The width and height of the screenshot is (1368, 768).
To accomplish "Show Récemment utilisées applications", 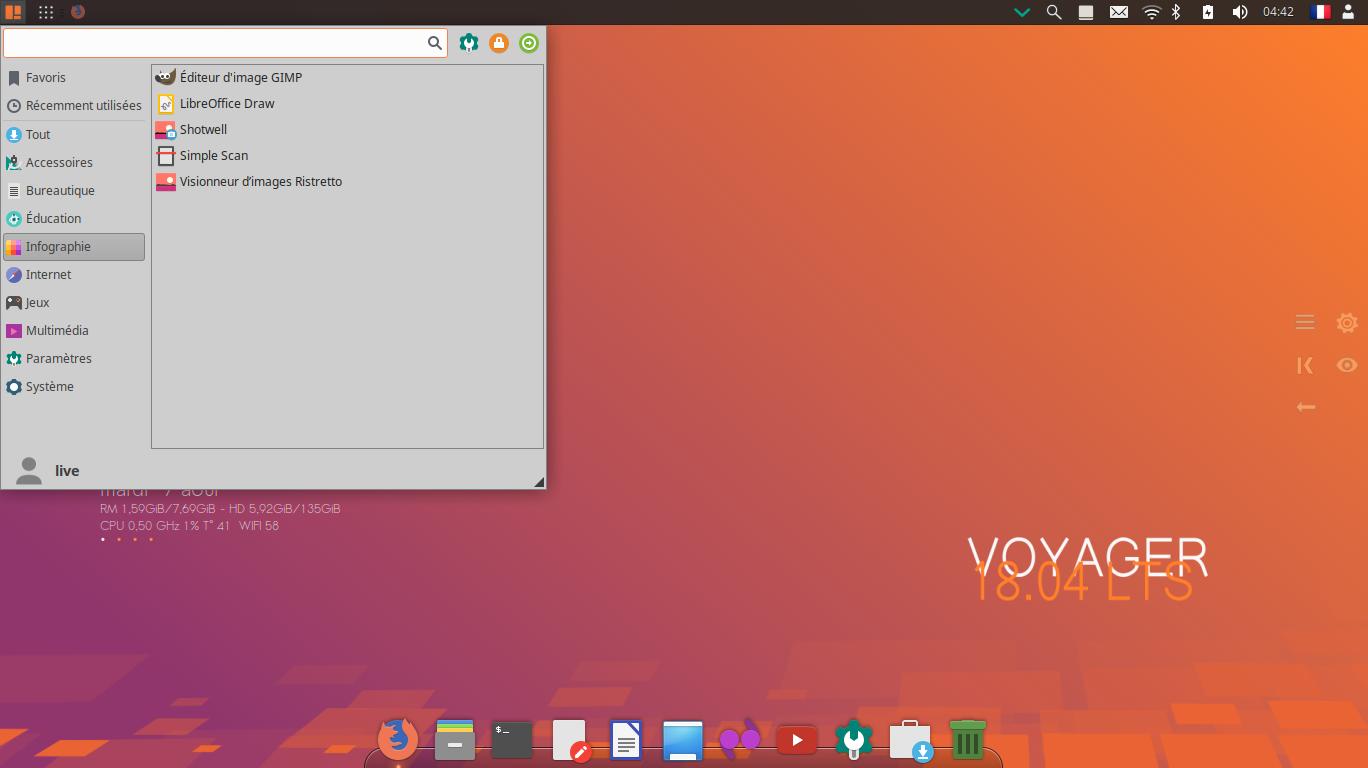I will (74, 105).
